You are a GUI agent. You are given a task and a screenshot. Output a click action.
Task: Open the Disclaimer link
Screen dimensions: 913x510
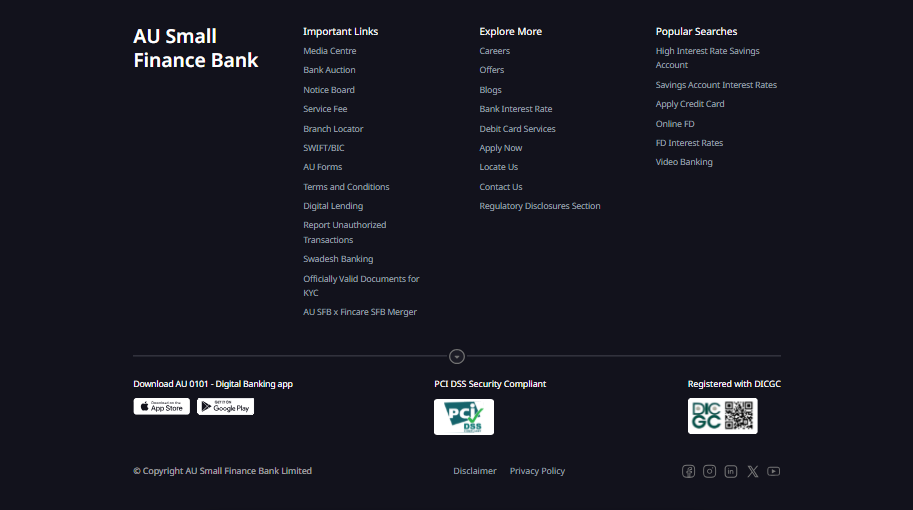tap(475, 471)
